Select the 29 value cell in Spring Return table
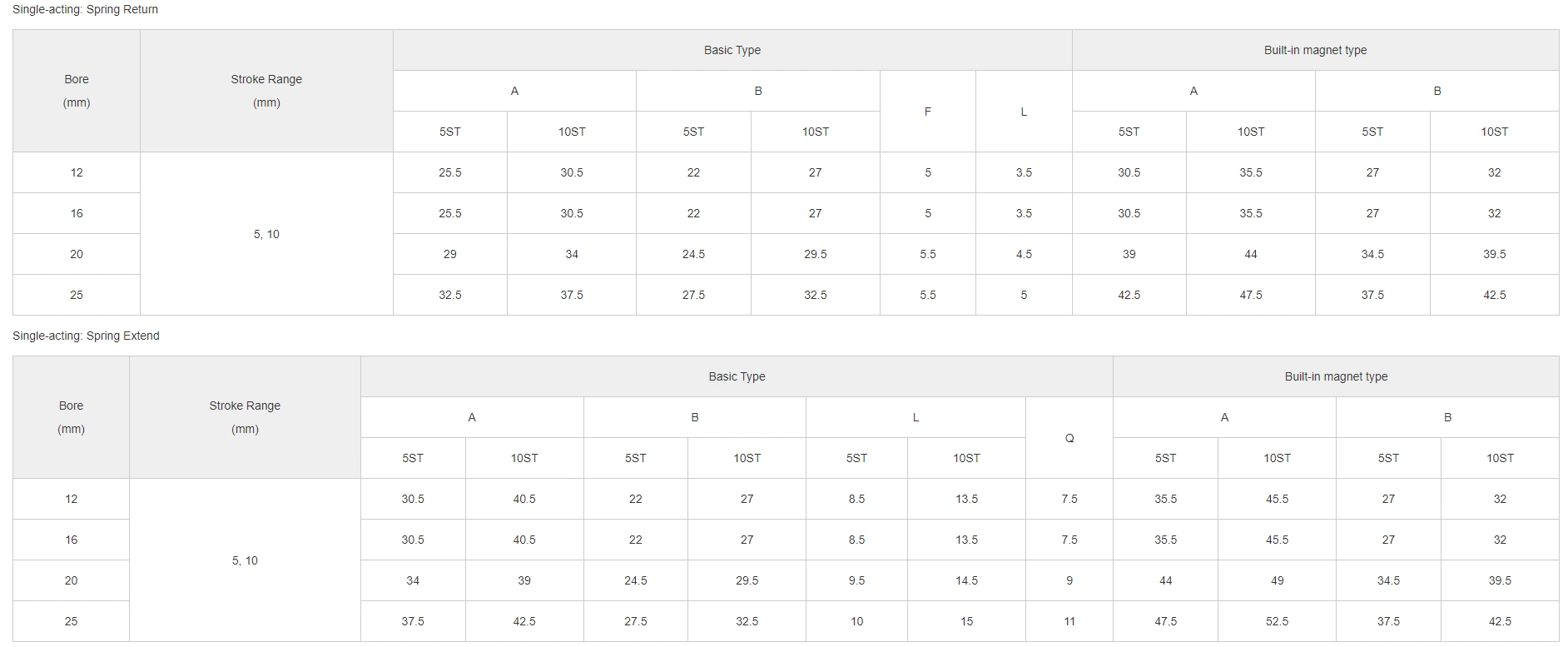This screenshot has width=1568, height=647. click(x=449, y=254)
